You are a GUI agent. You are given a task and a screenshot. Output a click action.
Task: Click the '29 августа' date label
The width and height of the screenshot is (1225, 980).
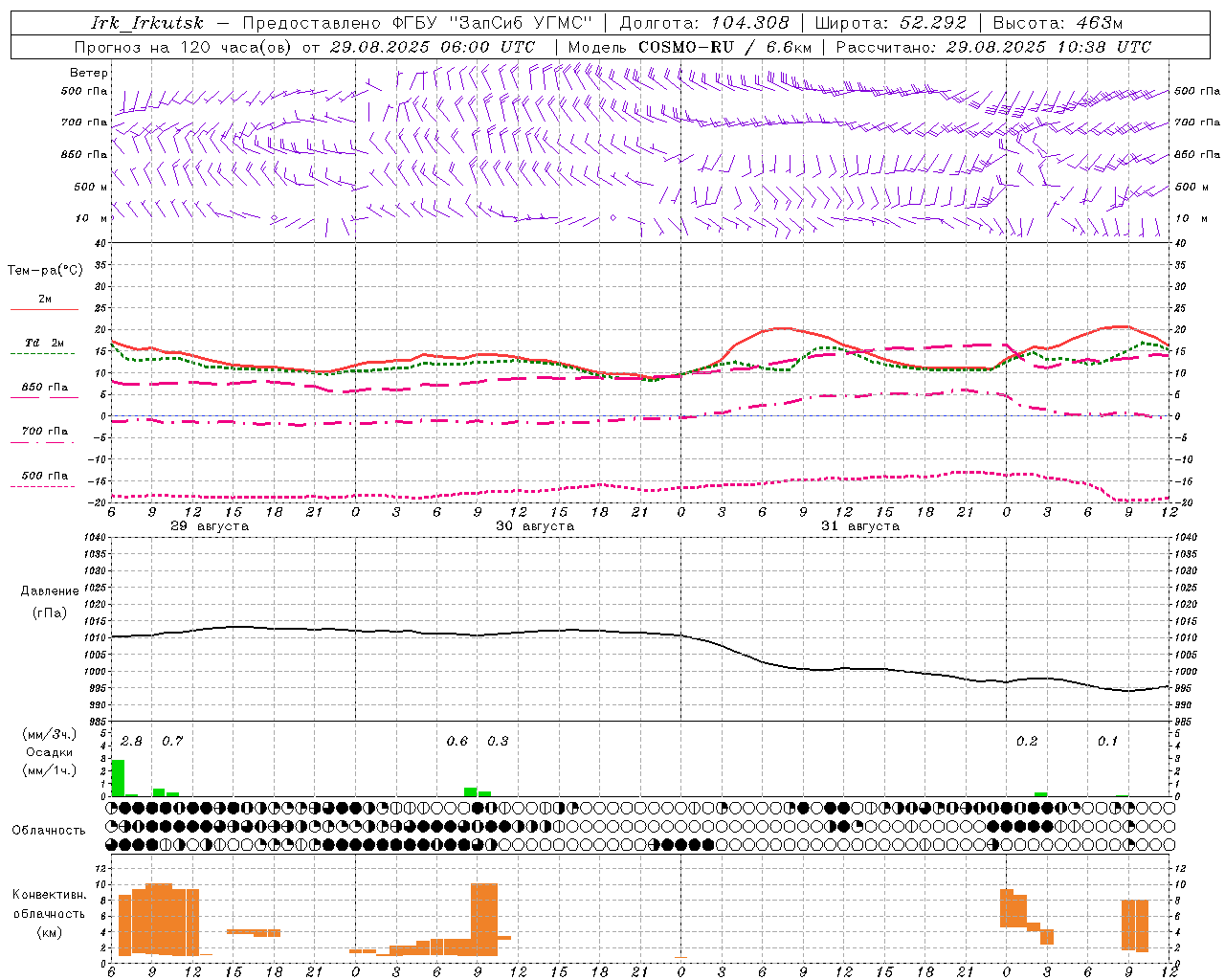click(x=210, y=526)
